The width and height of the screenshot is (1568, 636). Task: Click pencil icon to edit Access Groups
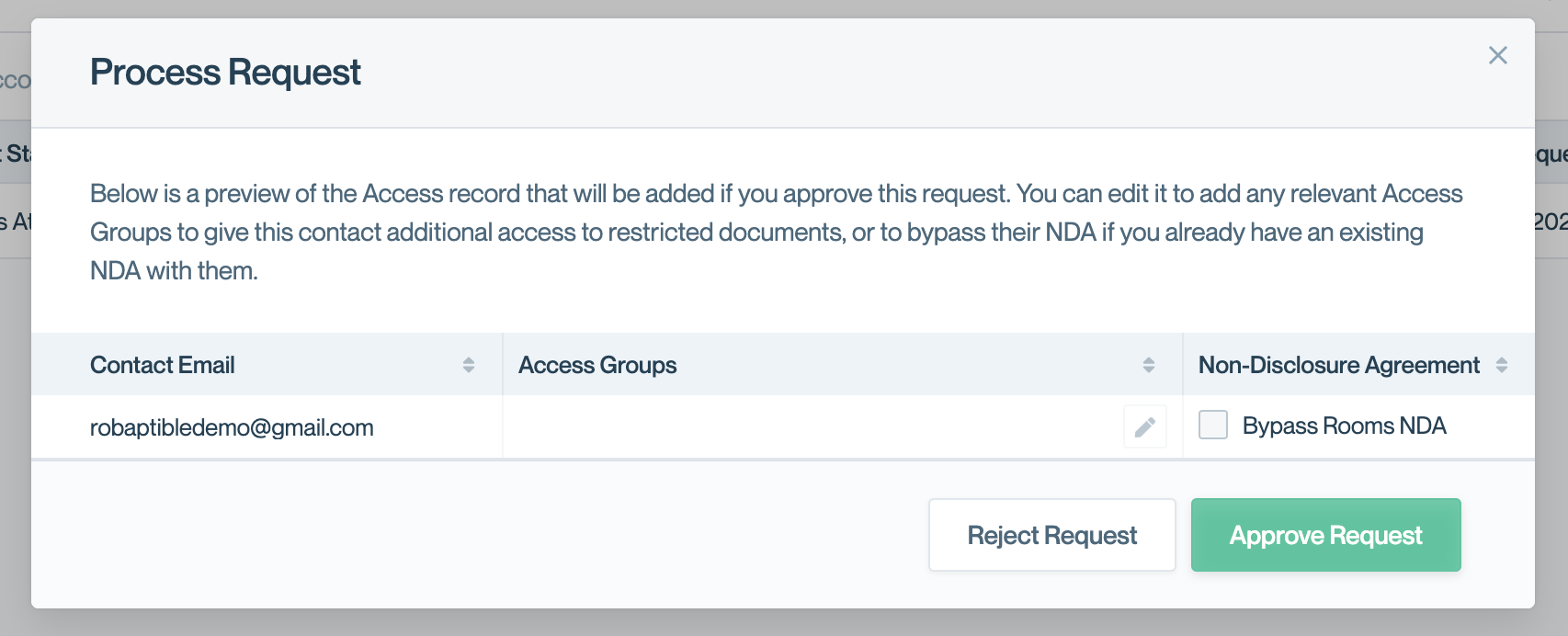pyautogui.click(x=1144, y=427)
